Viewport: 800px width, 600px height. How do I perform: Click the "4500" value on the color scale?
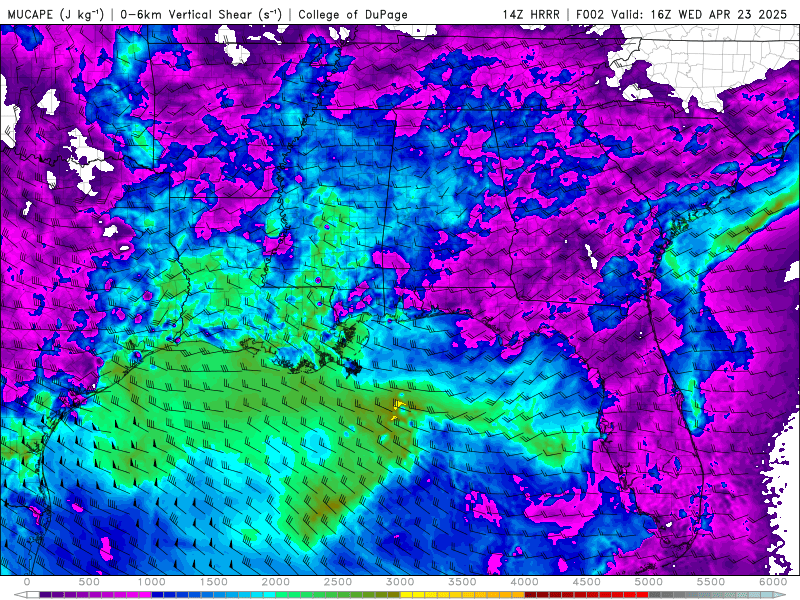[587, 582]
